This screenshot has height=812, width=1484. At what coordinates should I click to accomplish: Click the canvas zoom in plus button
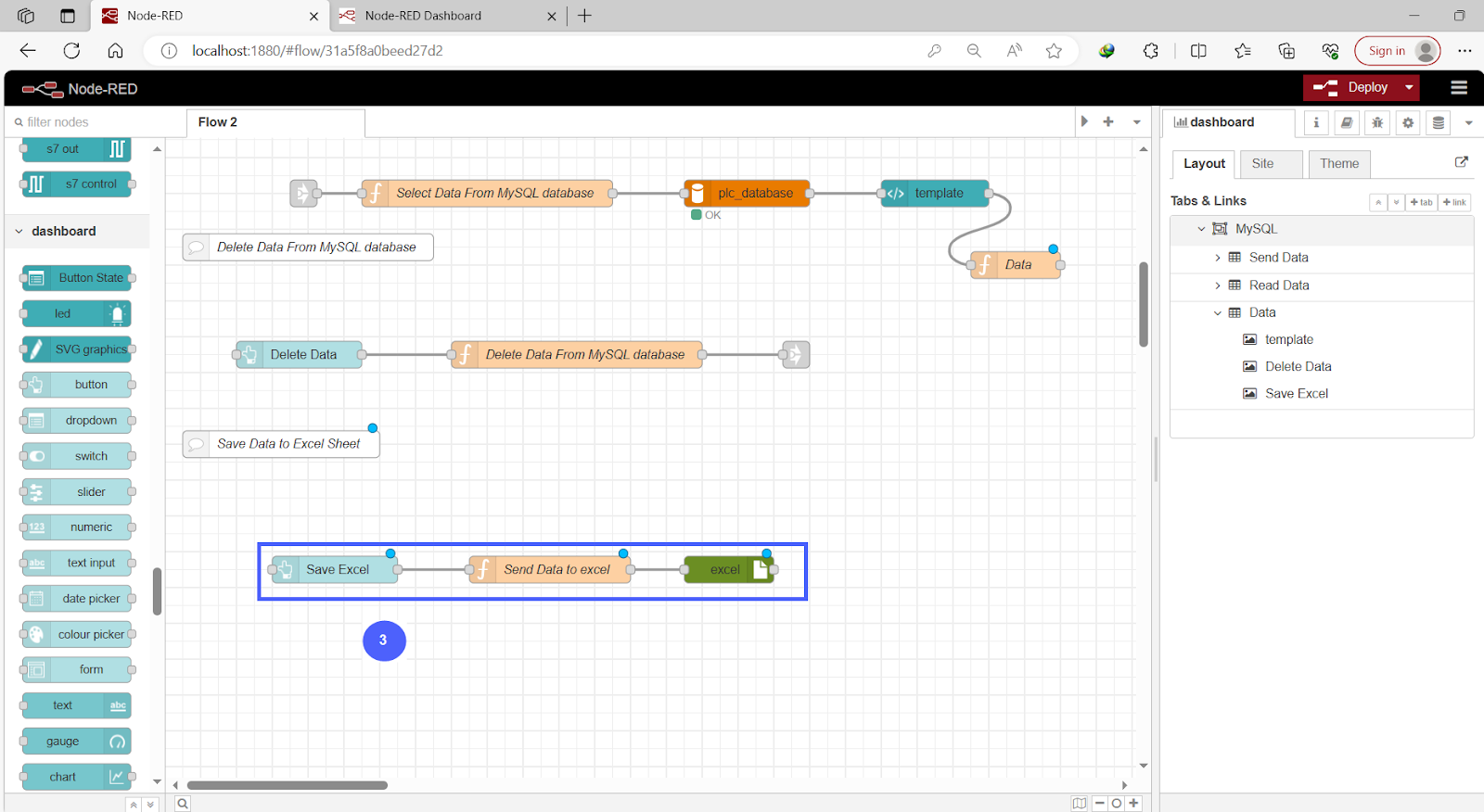pos(1133,804)
